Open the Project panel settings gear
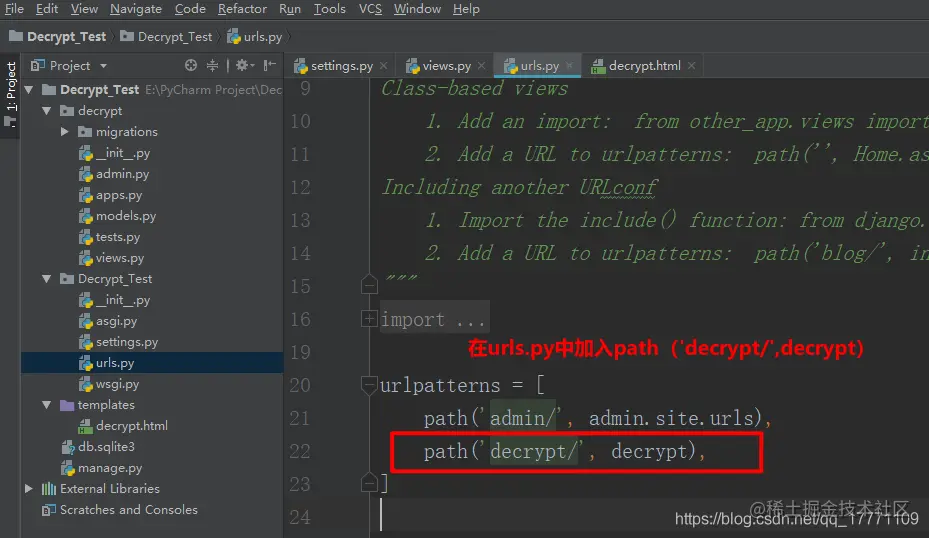 [244, 65]
